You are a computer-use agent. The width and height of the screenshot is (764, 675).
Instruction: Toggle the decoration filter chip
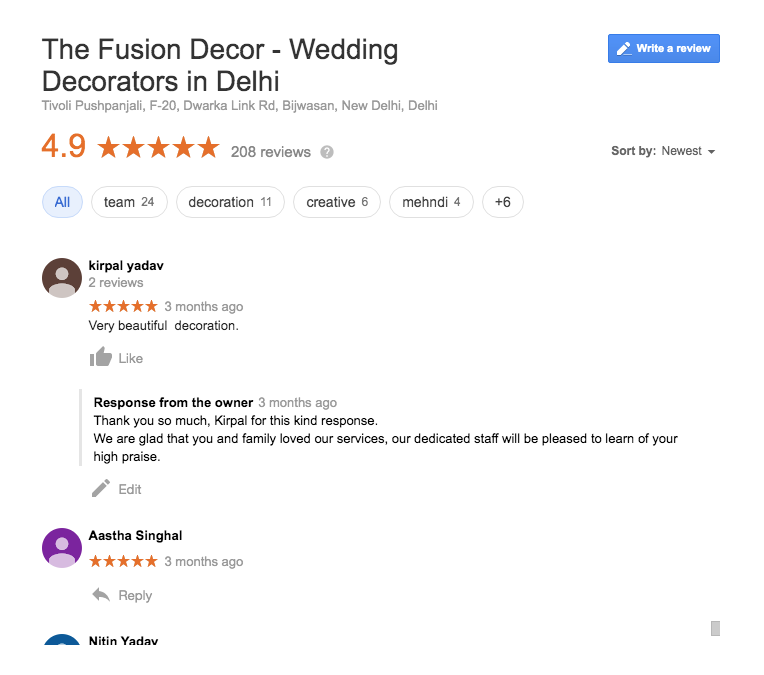click(230, 202)
